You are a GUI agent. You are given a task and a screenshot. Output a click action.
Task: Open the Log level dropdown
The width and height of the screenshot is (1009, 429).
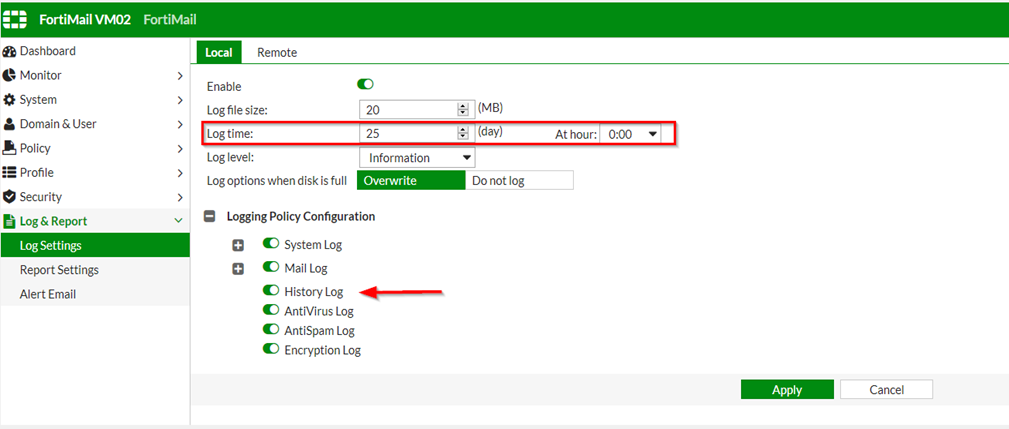click(416, 157)
